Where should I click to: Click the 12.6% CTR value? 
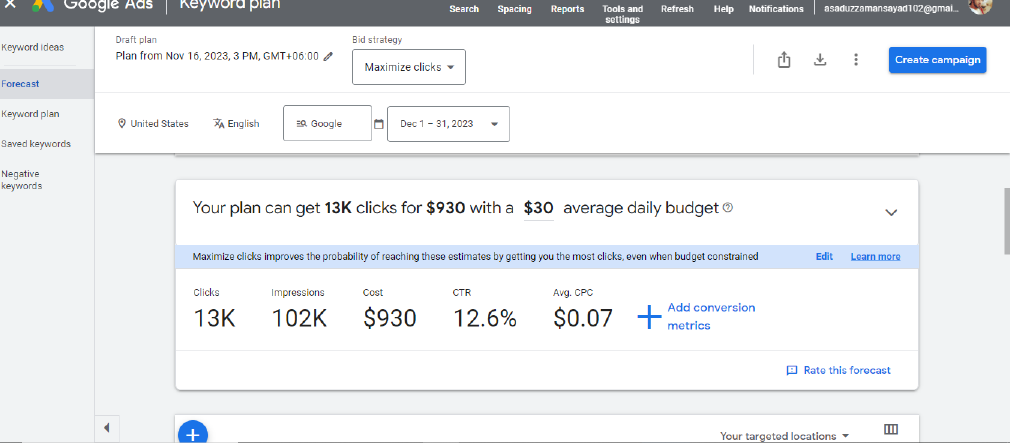tap(485, 318)
